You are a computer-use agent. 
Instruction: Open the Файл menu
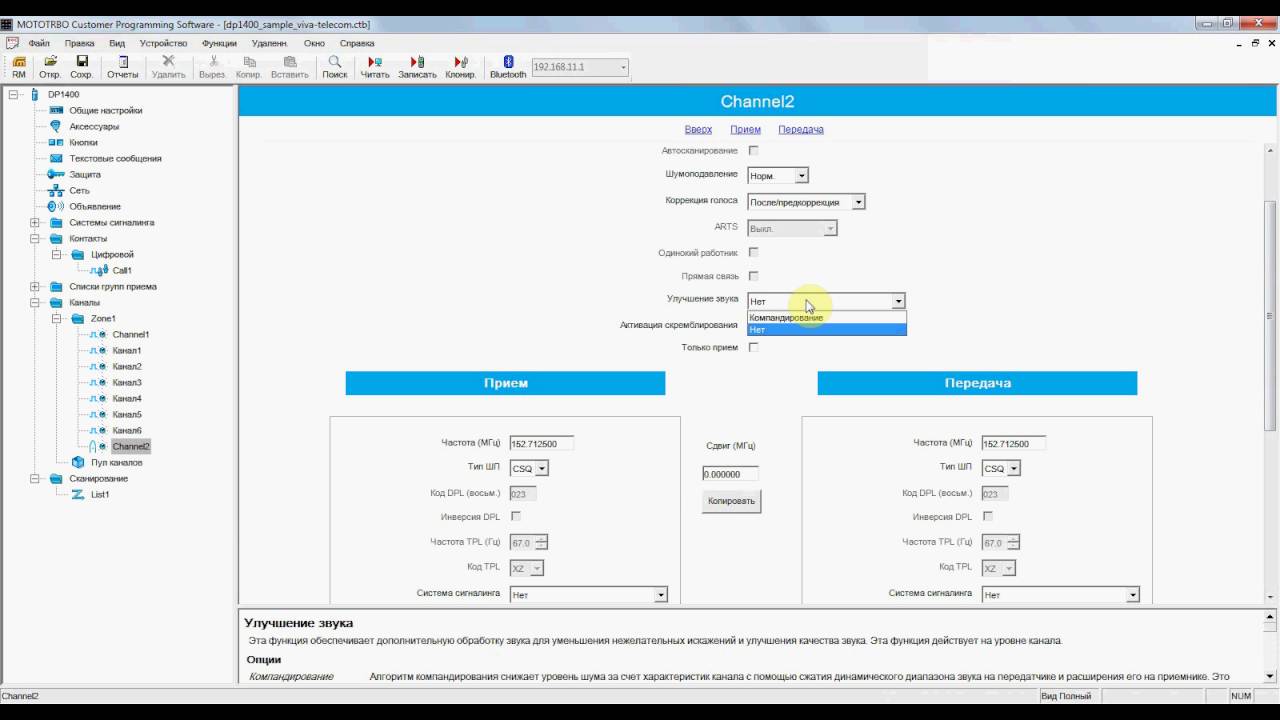(39, 43)
